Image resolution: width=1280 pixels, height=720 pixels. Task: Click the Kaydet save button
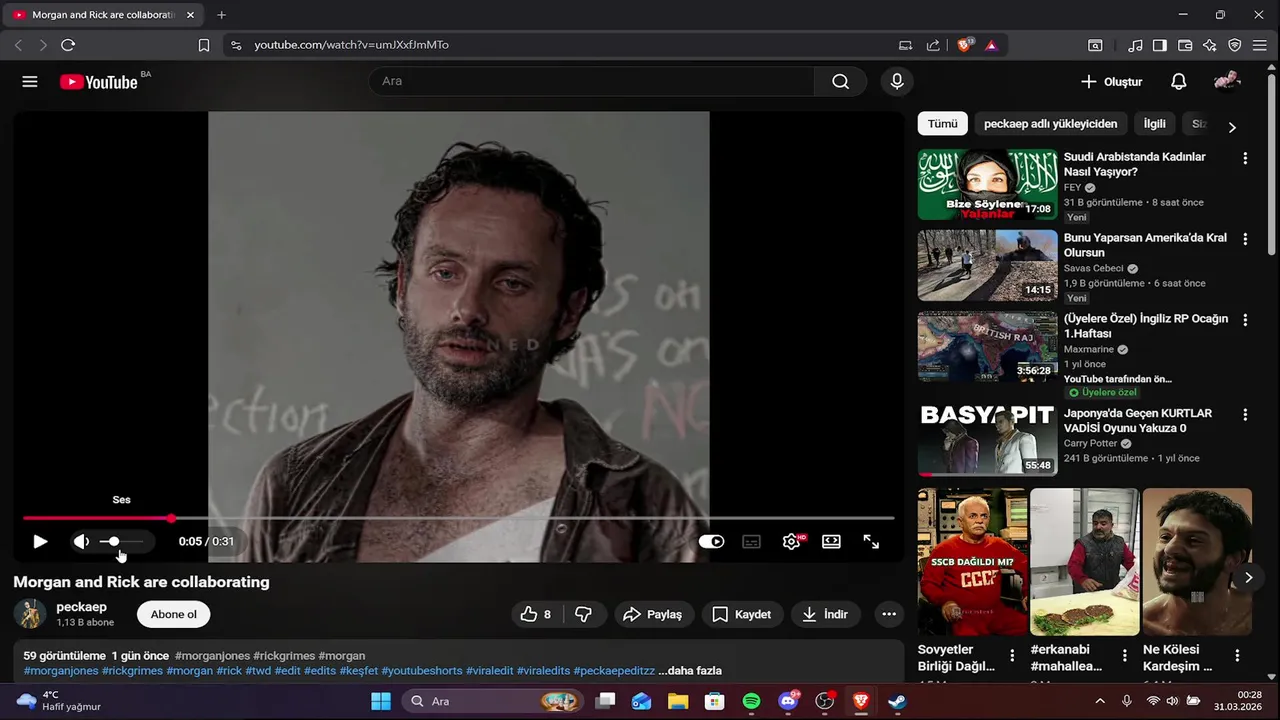[x=741, y=615]
